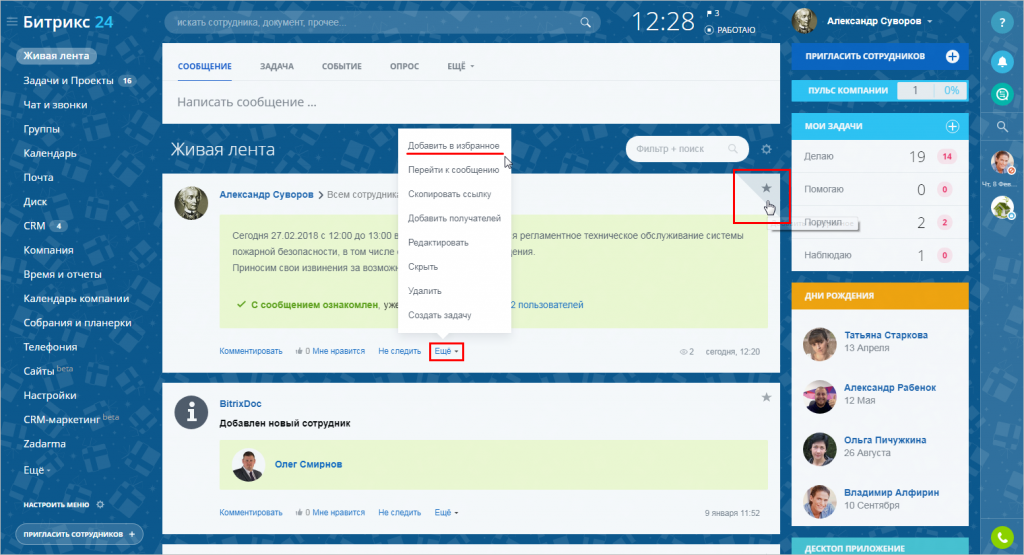Add a task with Мои задачи plus icon

pos(952,126)
